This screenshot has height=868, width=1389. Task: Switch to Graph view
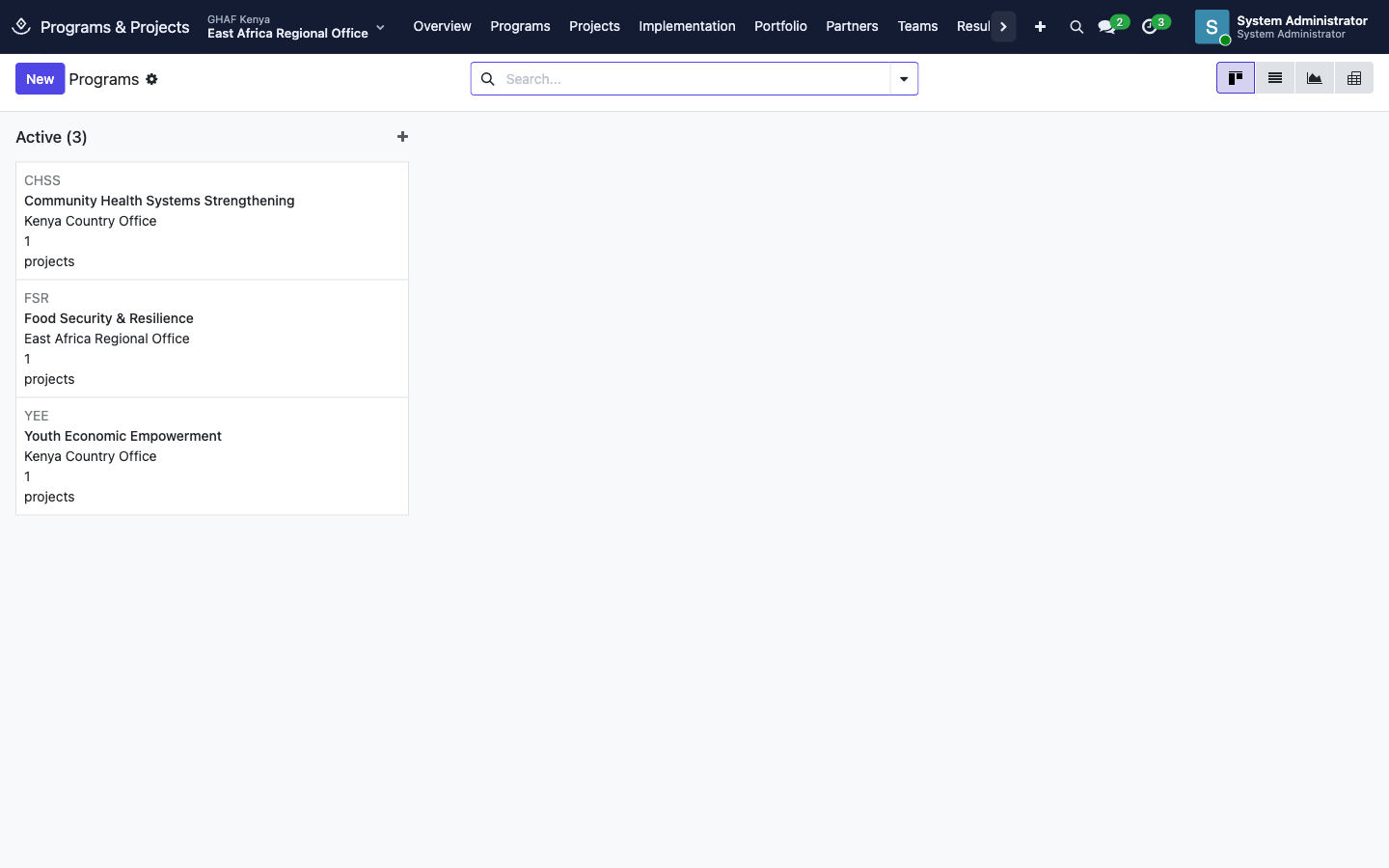1315,78
